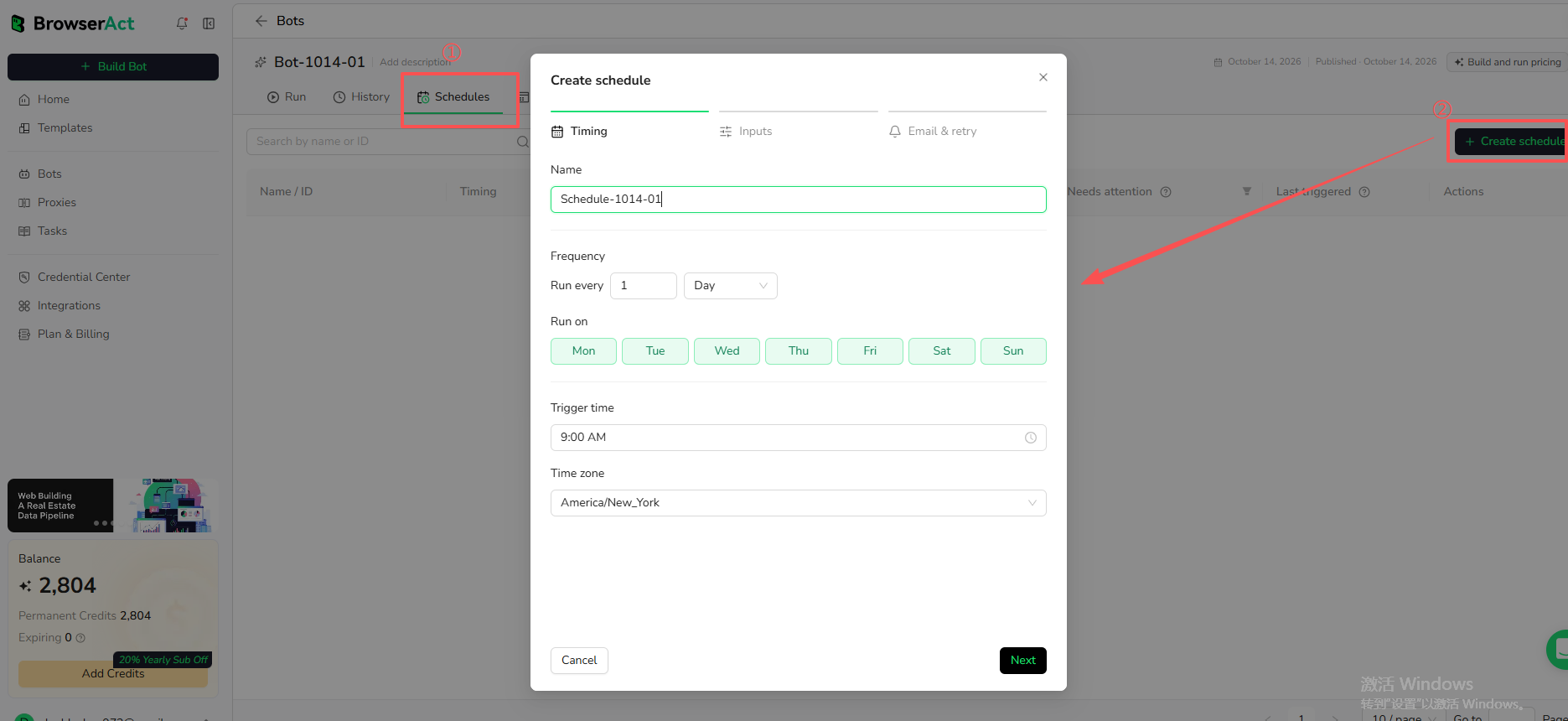
Task: Open the Day frequency unit dropdown
Action: (x=731, y=286)
